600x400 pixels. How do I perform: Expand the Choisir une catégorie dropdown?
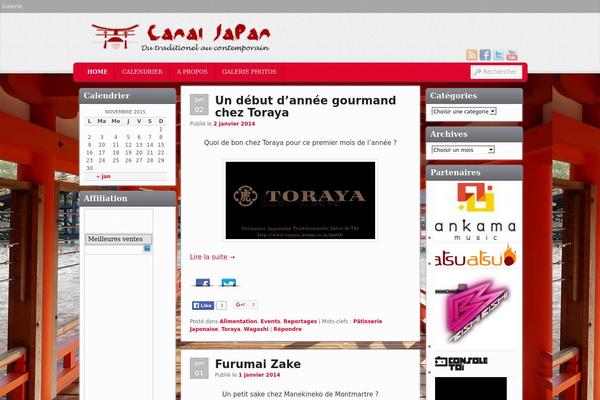click(464, 111)
